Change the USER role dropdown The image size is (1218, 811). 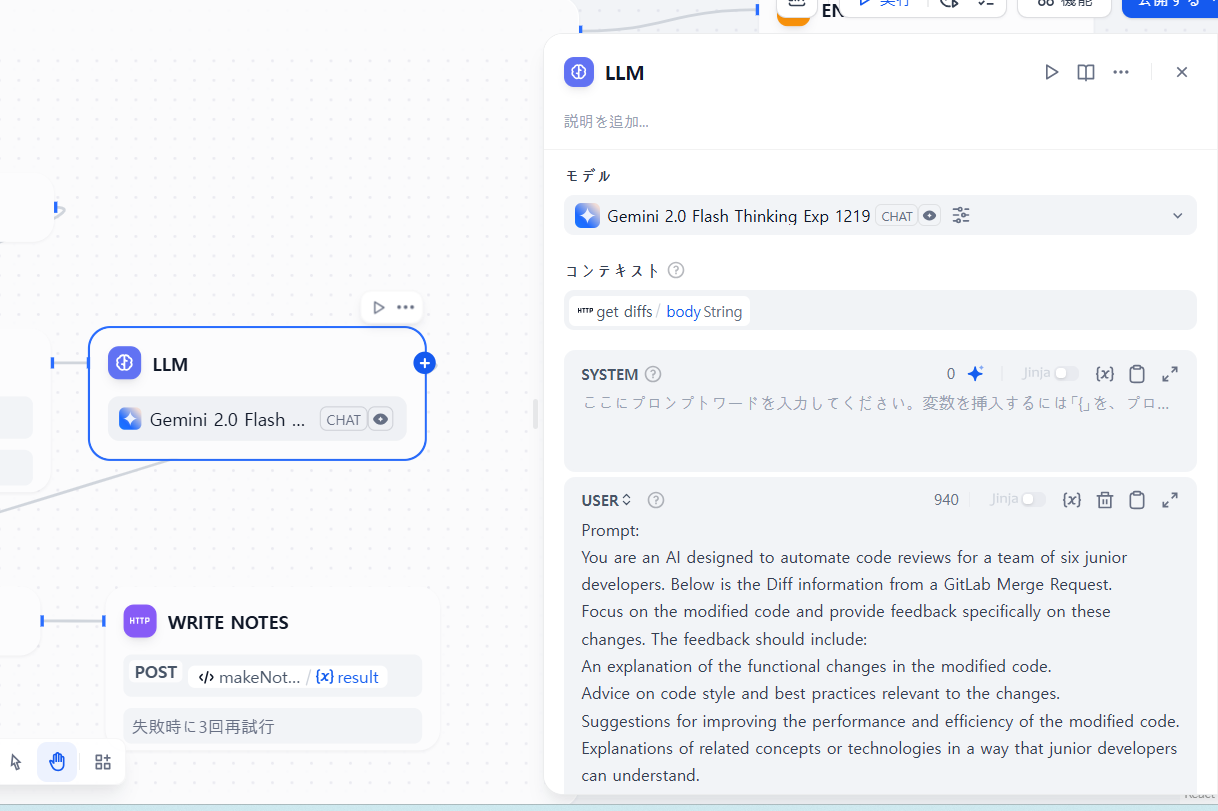tap(607, 500)
